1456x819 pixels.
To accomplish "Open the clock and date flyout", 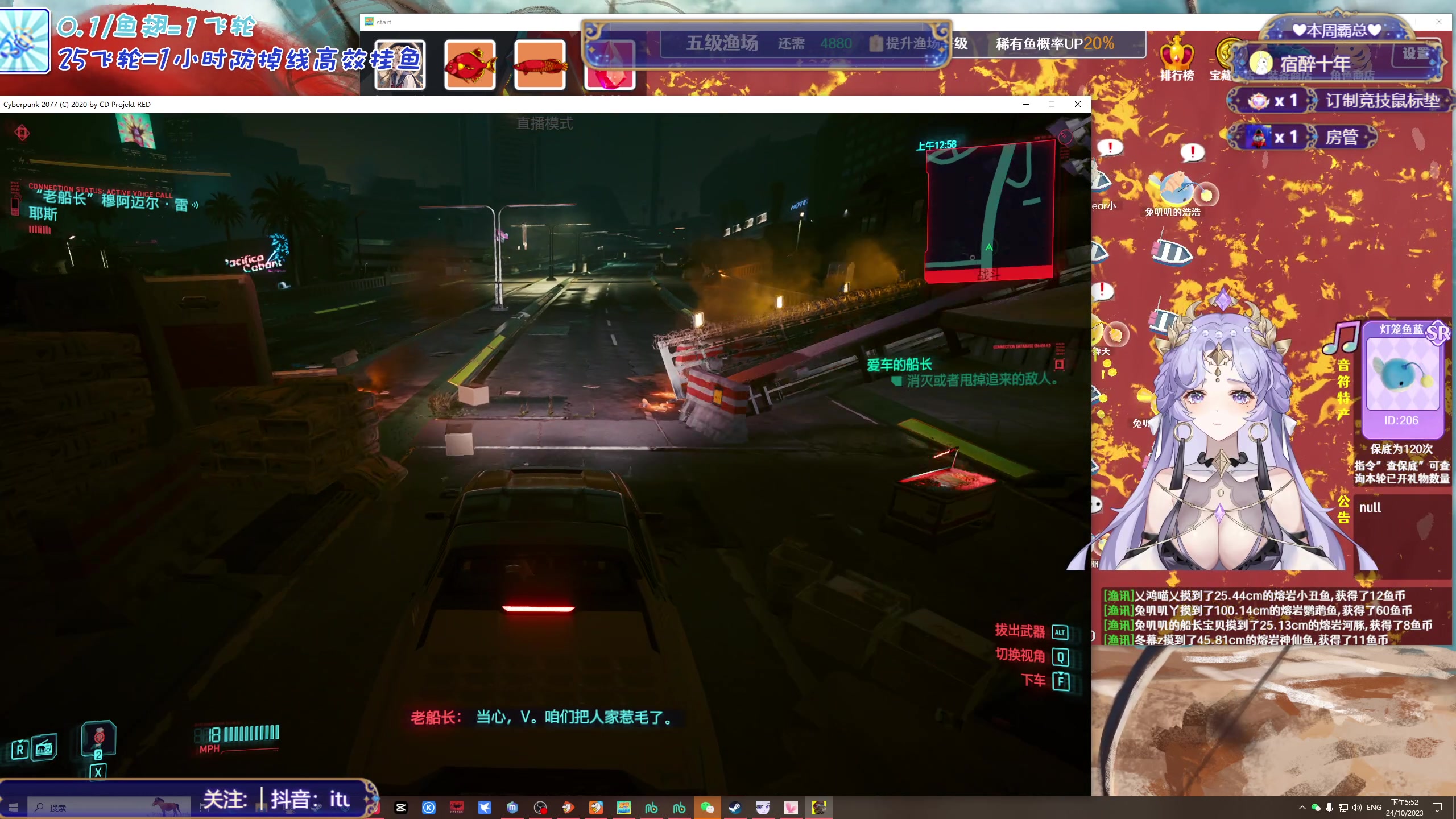I will pyautogui.click(x=1404, y=808).
